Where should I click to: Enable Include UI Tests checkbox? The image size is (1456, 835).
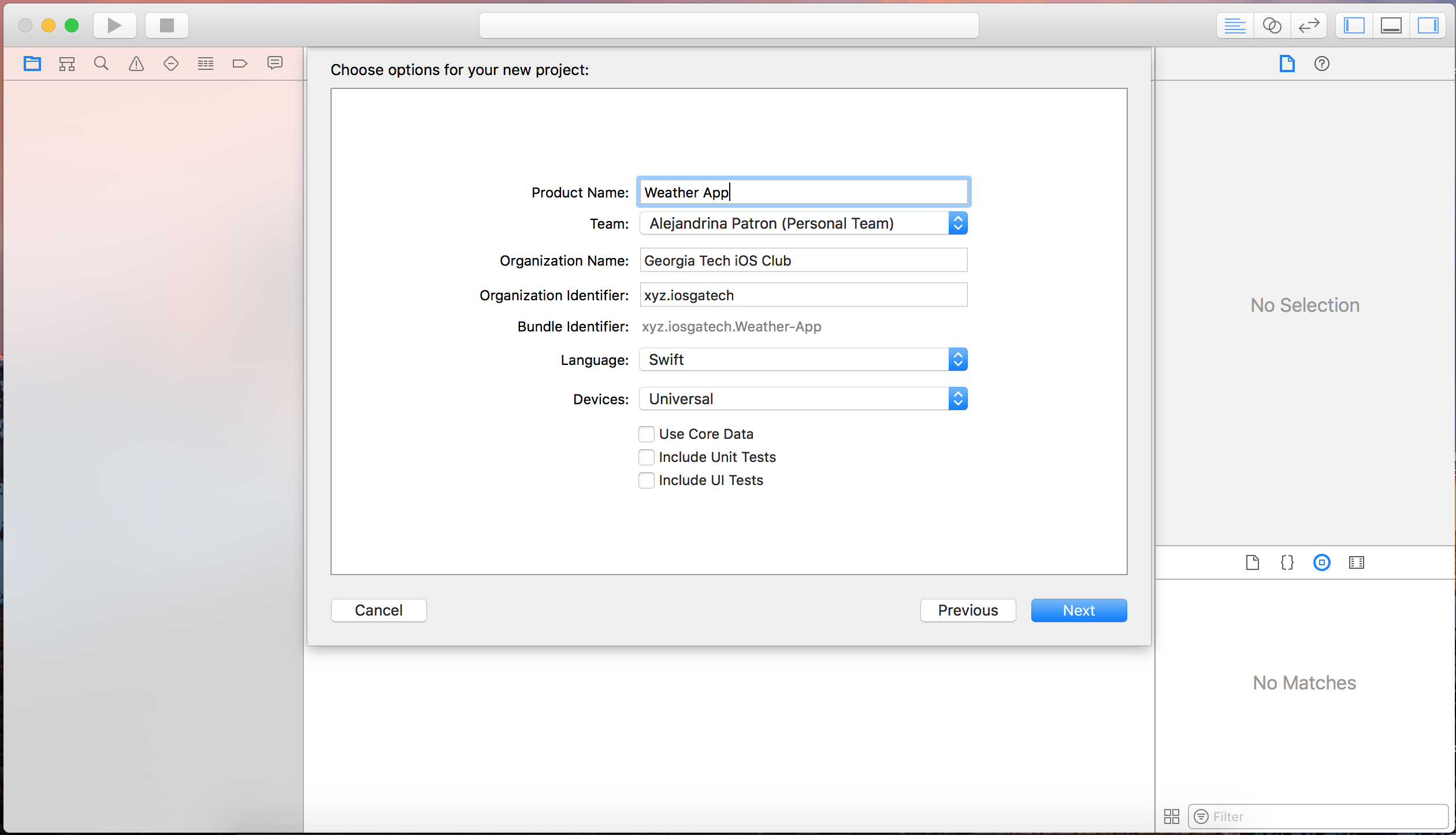[x=647, y=480]
